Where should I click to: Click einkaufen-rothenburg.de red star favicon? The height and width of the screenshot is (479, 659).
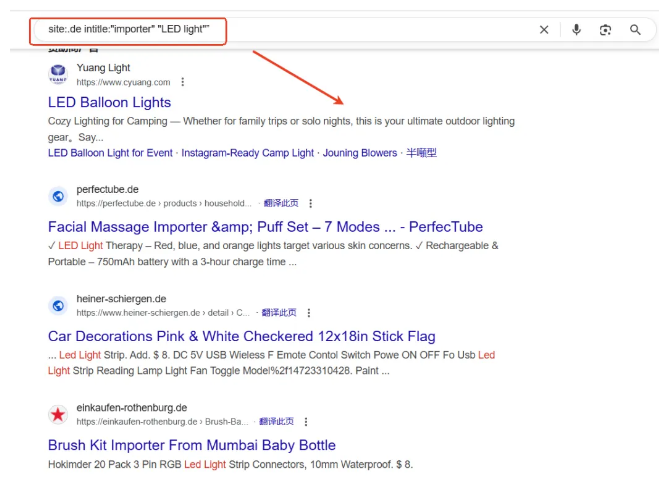pos(57,414)
